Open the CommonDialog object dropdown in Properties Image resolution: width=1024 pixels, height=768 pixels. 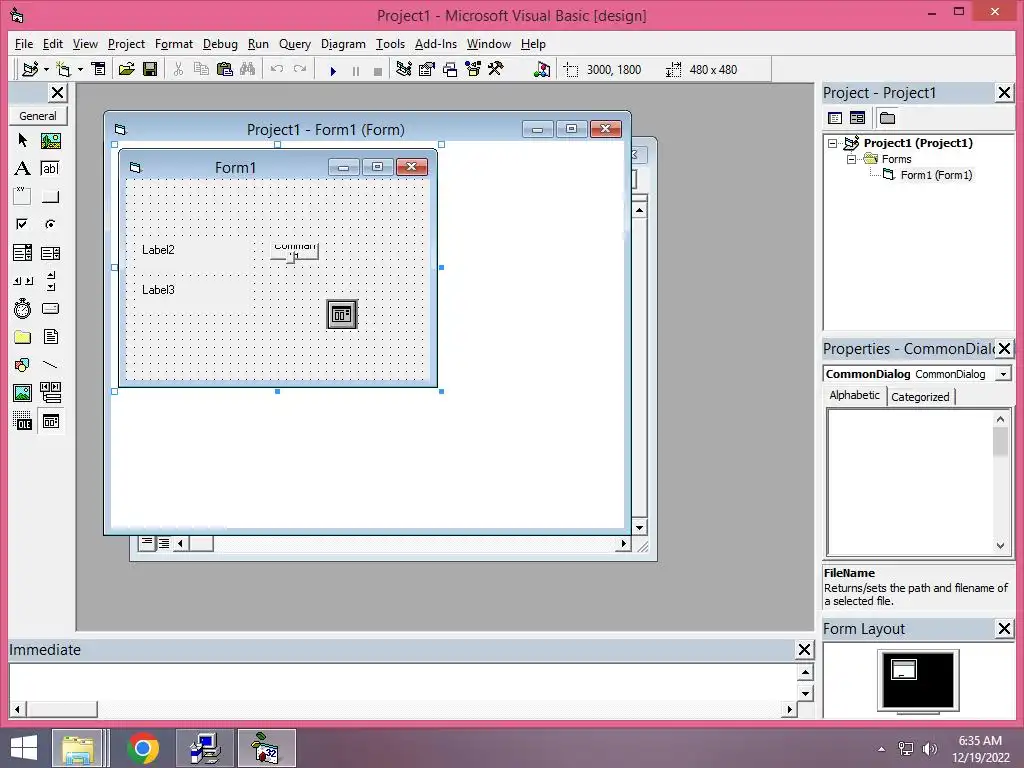(1003, 374)
